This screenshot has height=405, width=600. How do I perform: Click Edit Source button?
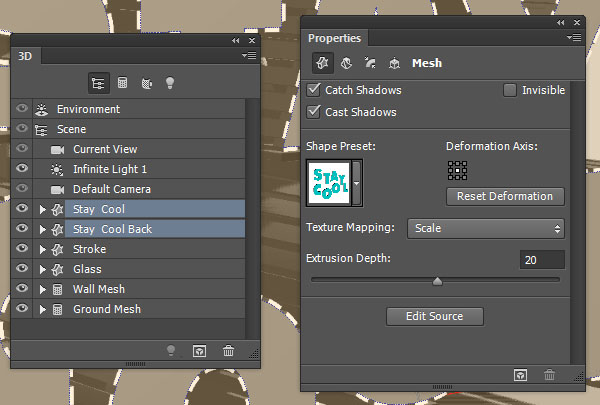pos(435,316)
